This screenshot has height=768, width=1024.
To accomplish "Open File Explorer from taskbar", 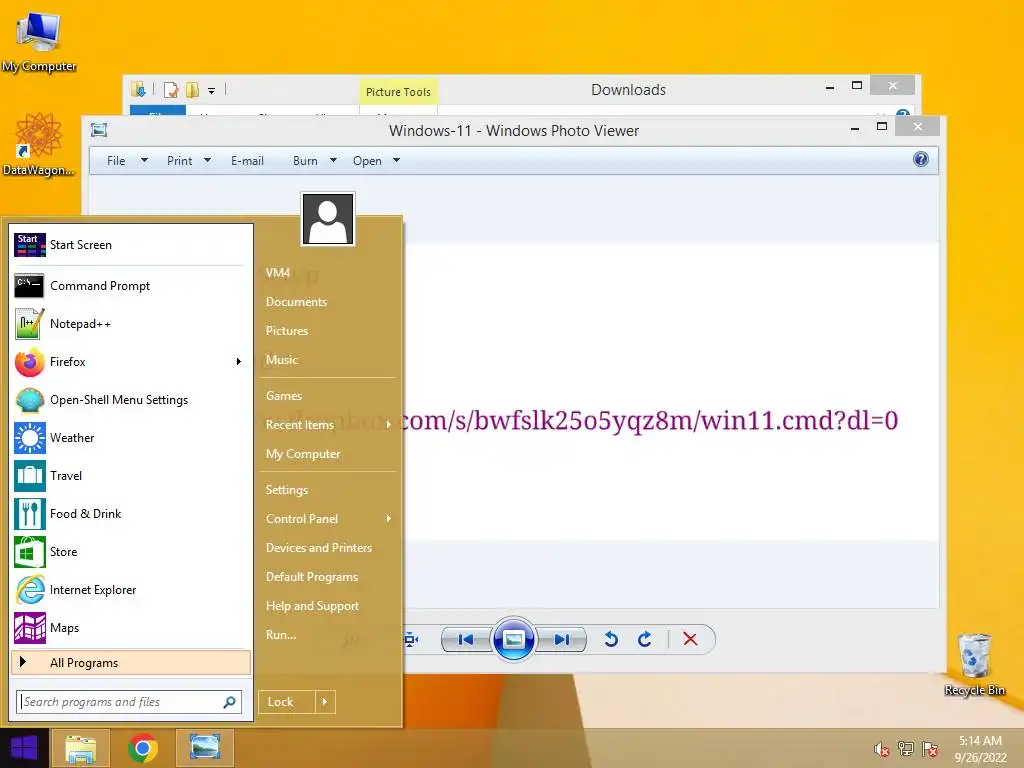I will coord(80,748).
